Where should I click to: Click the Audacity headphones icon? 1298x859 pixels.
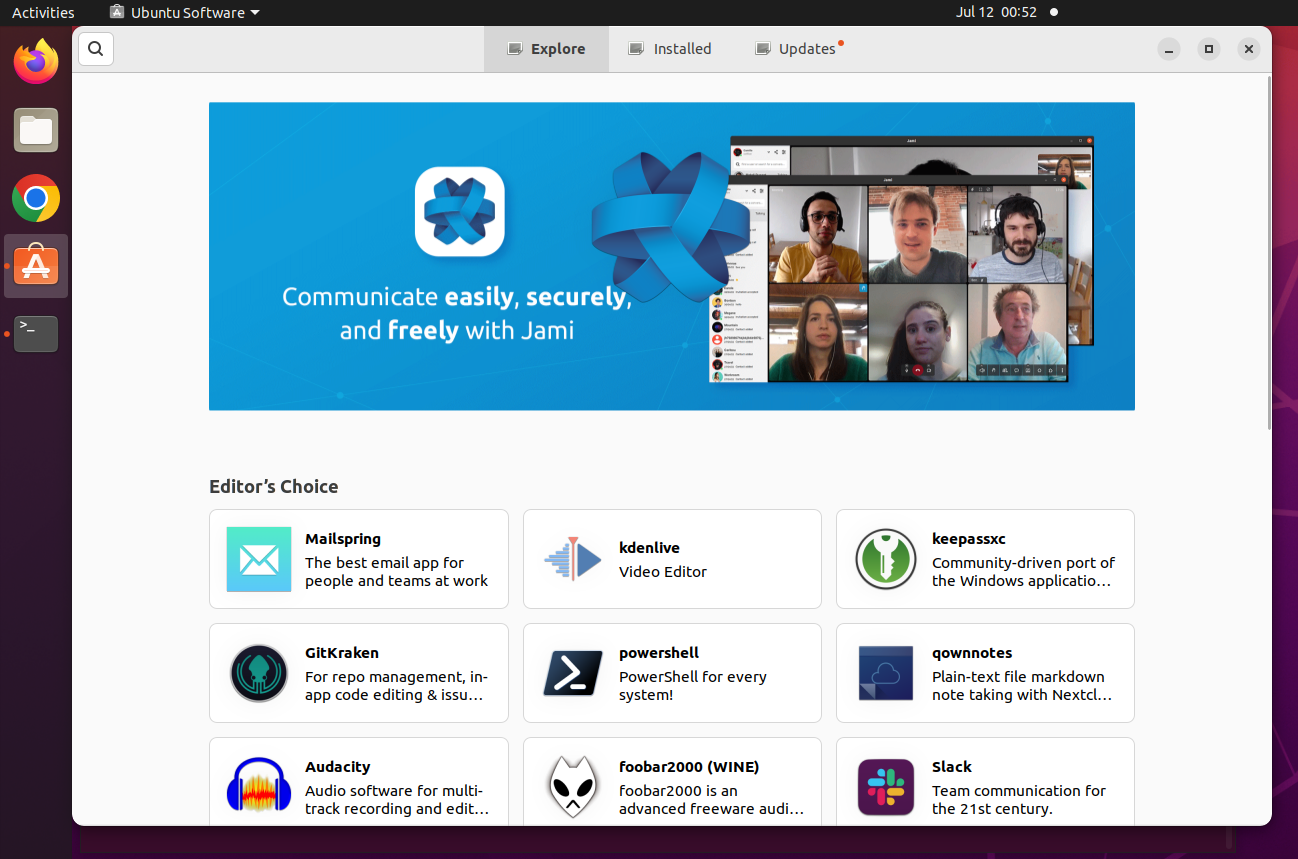[259, 787]
